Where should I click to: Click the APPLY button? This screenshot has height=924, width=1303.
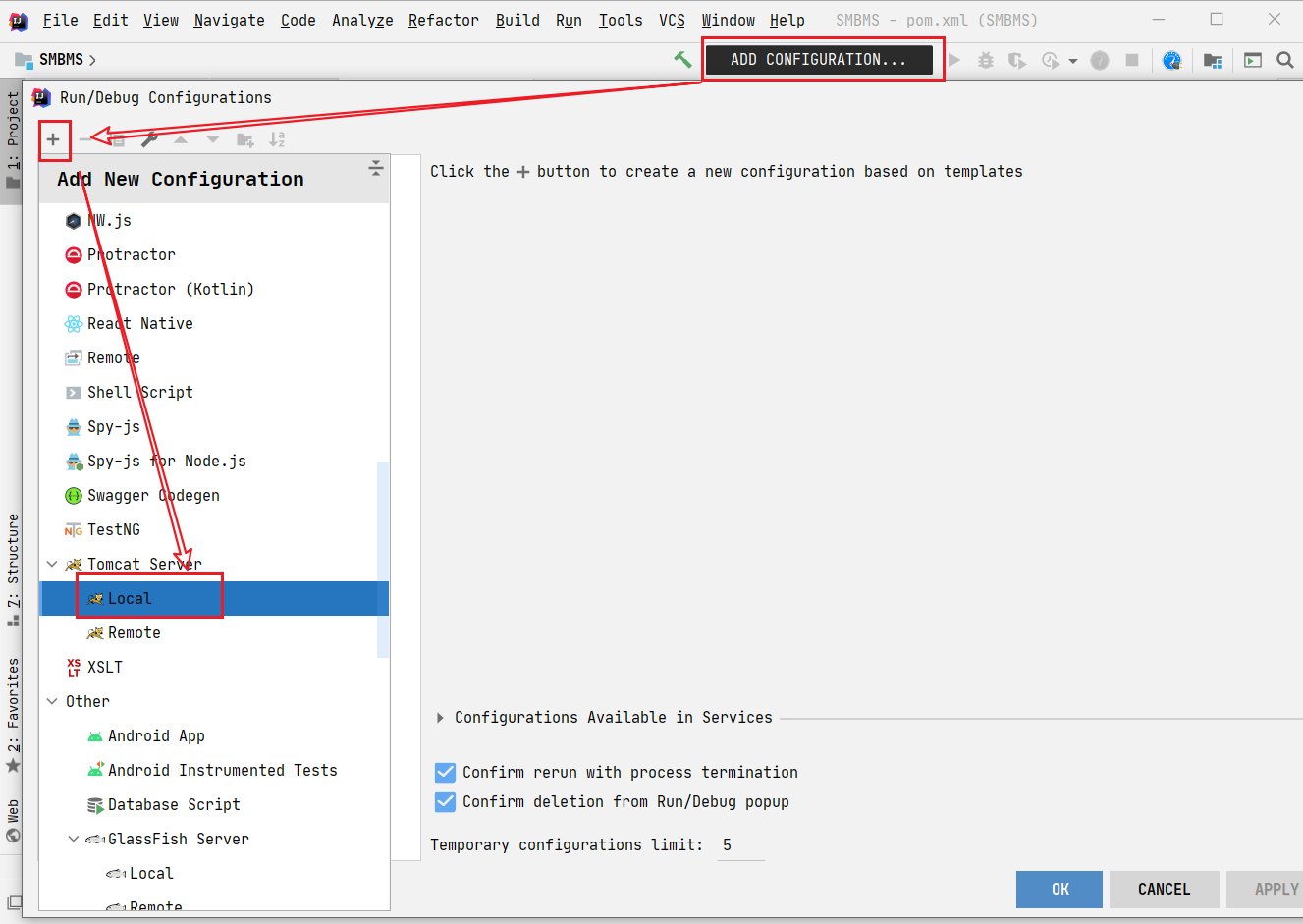click(1266, 890)
